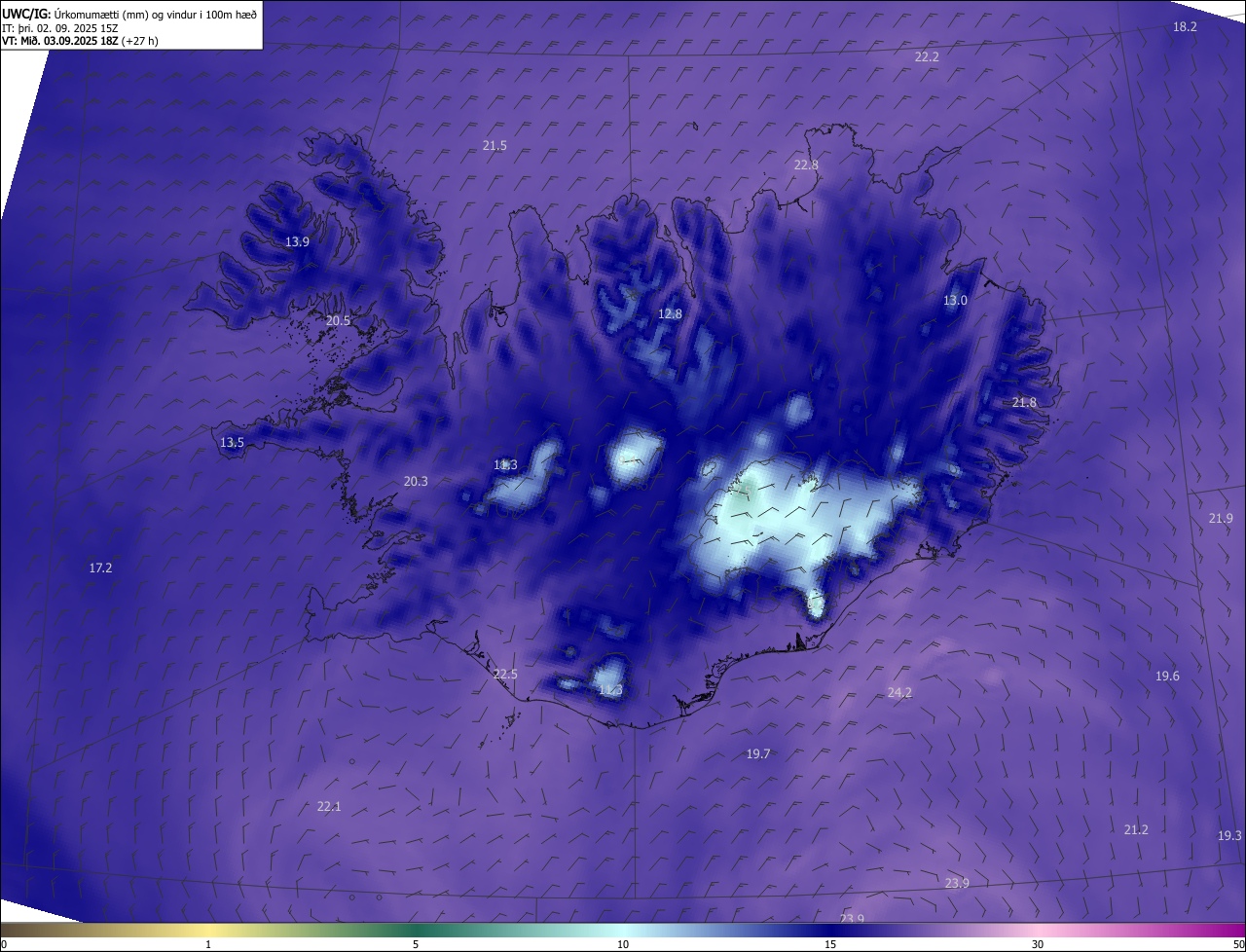This screenshot has width=1246, height=952.
Task: Click the colorbar tick label 10
Action: [623, 945]
